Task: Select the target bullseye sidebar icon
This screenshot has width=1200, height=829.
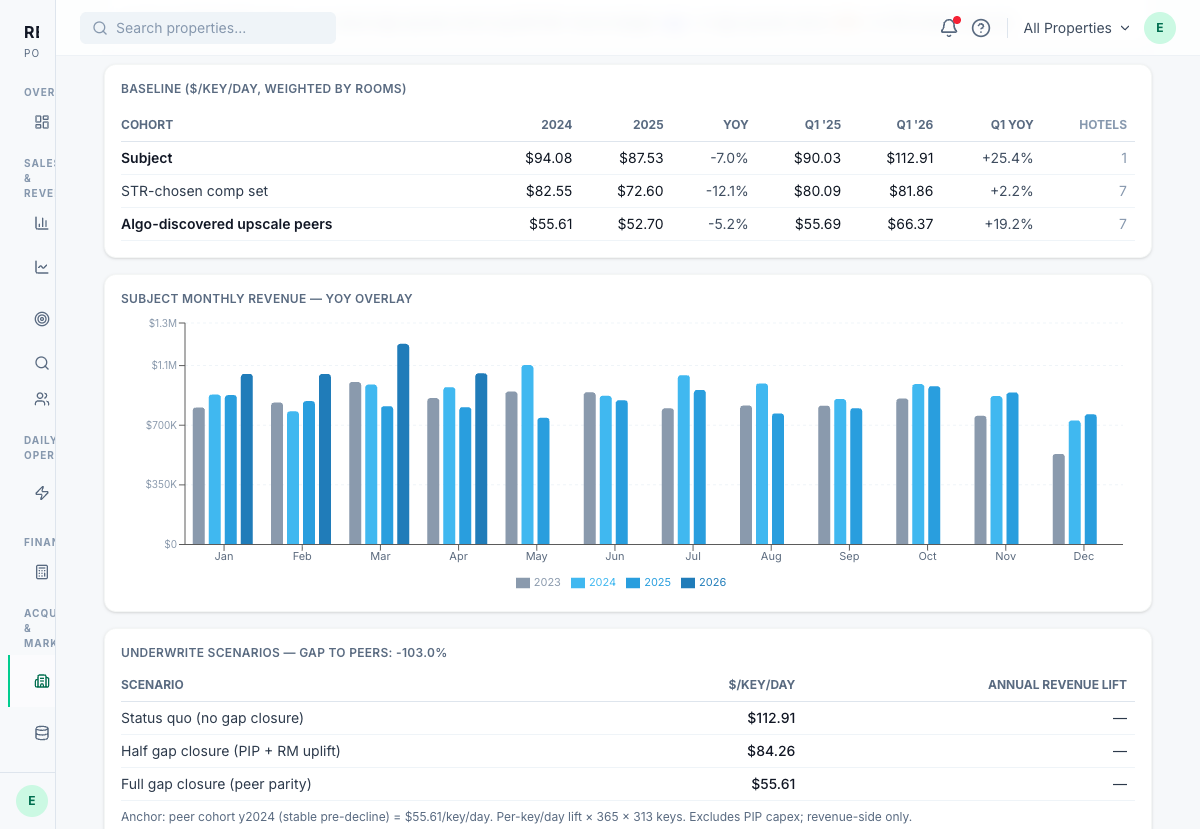Action: 42,319
